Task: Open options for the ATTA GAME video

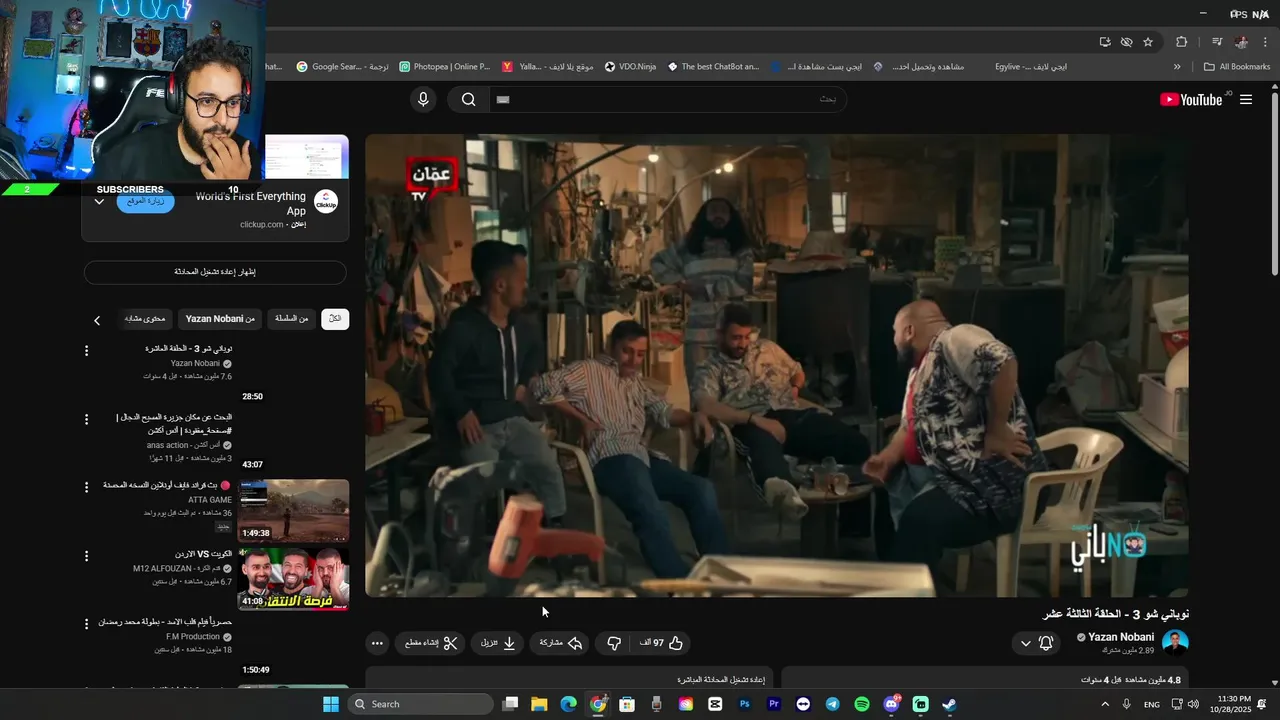Action: (86, 487)
